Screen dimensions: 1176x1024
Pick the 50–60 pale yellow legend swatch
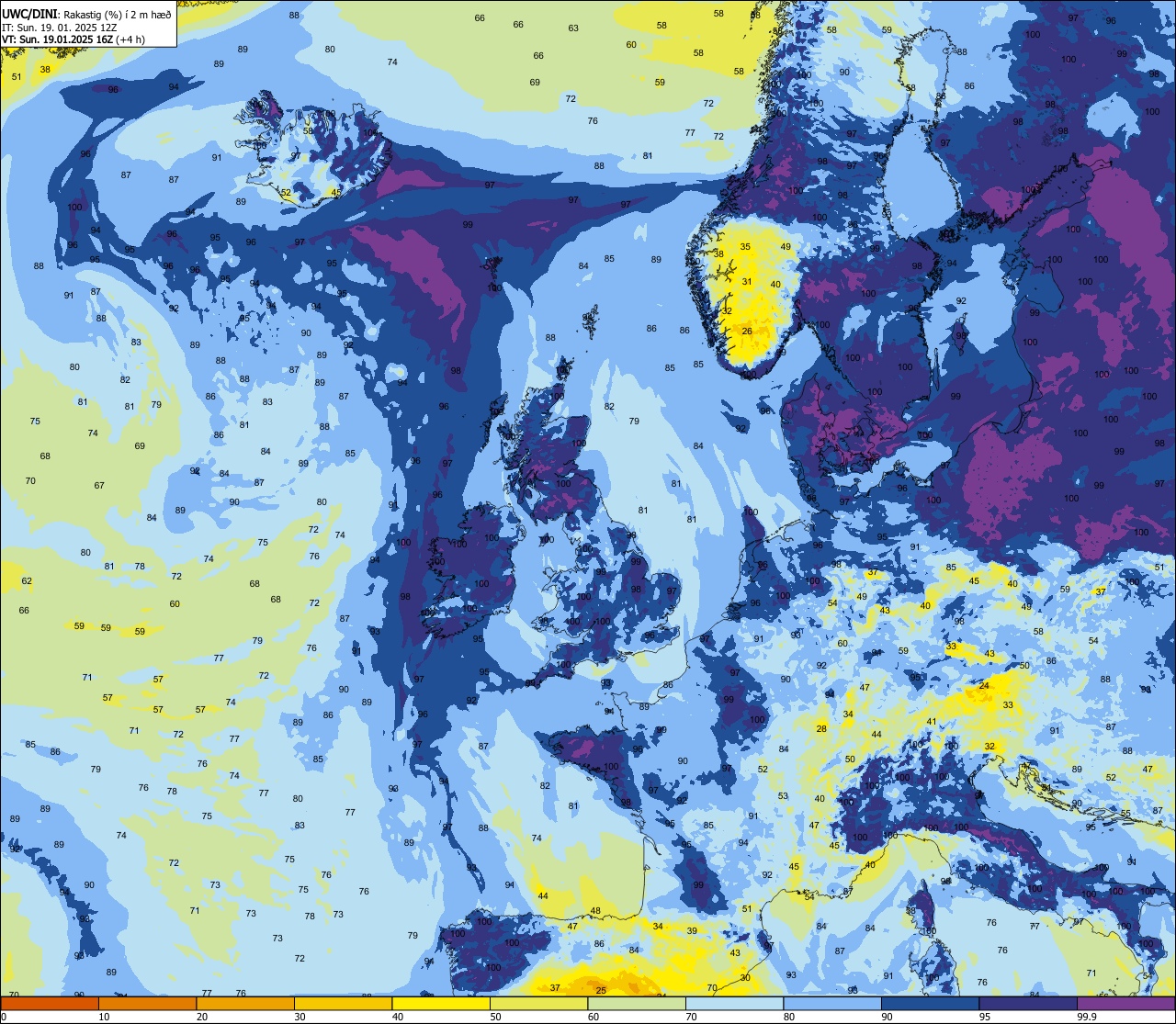(538, 1003)
